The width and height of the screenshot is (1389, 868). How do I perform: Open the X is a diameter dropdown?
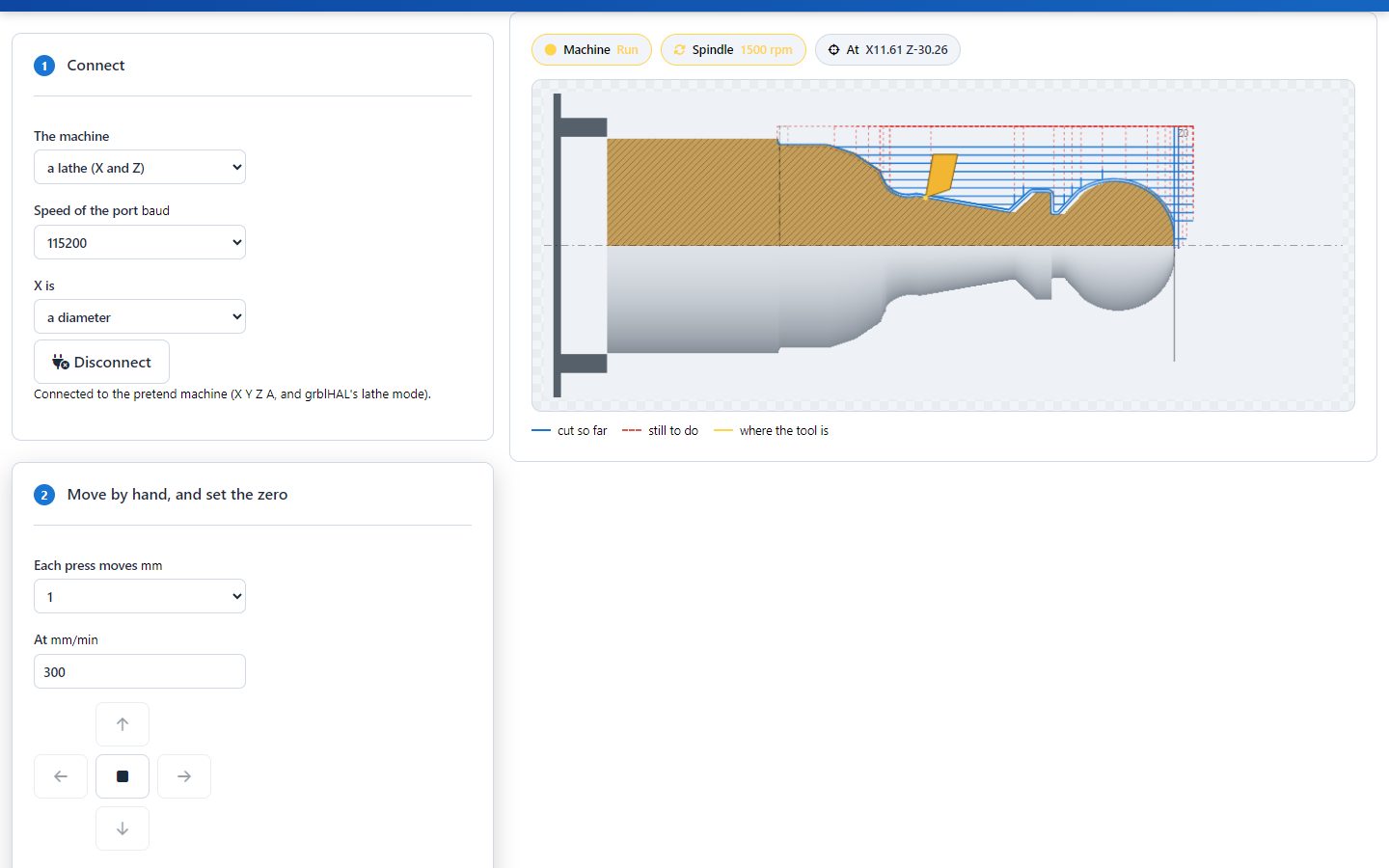click(140, 316)
